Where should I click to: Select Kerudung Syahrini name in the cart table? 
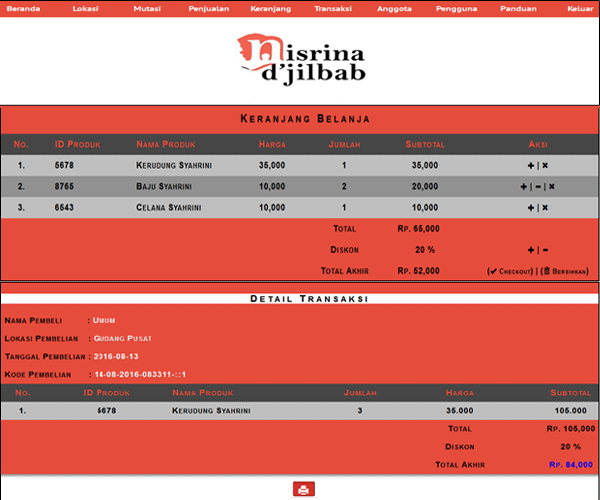click(x=174, y=165)
